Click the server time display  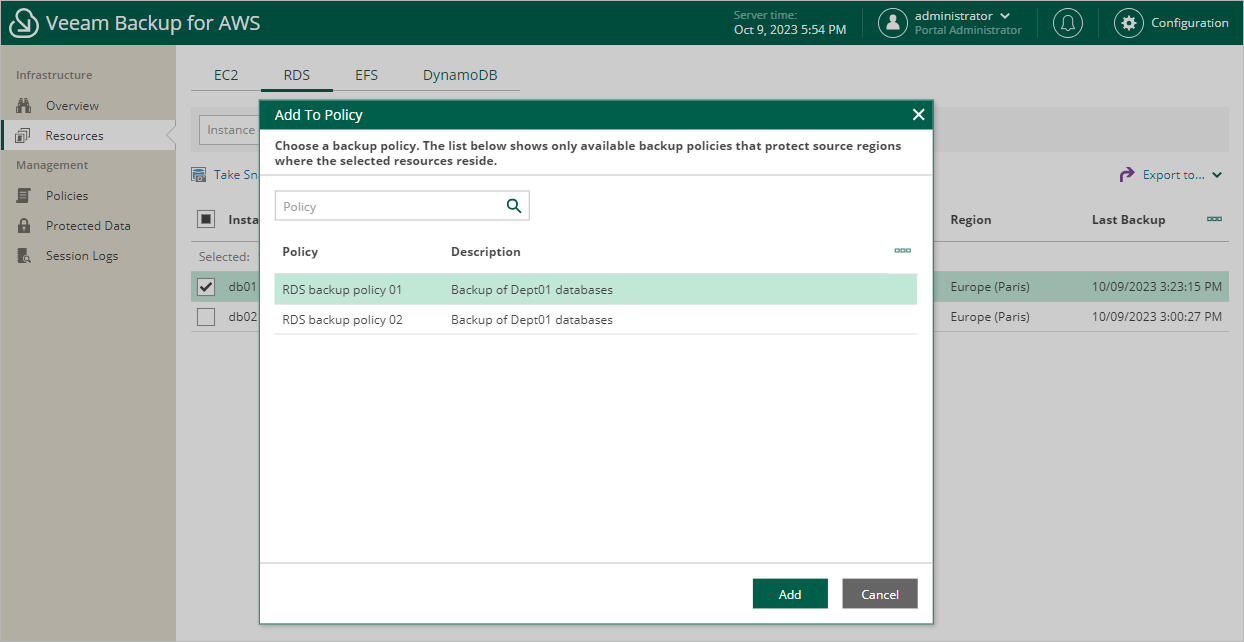click(790, 23)
